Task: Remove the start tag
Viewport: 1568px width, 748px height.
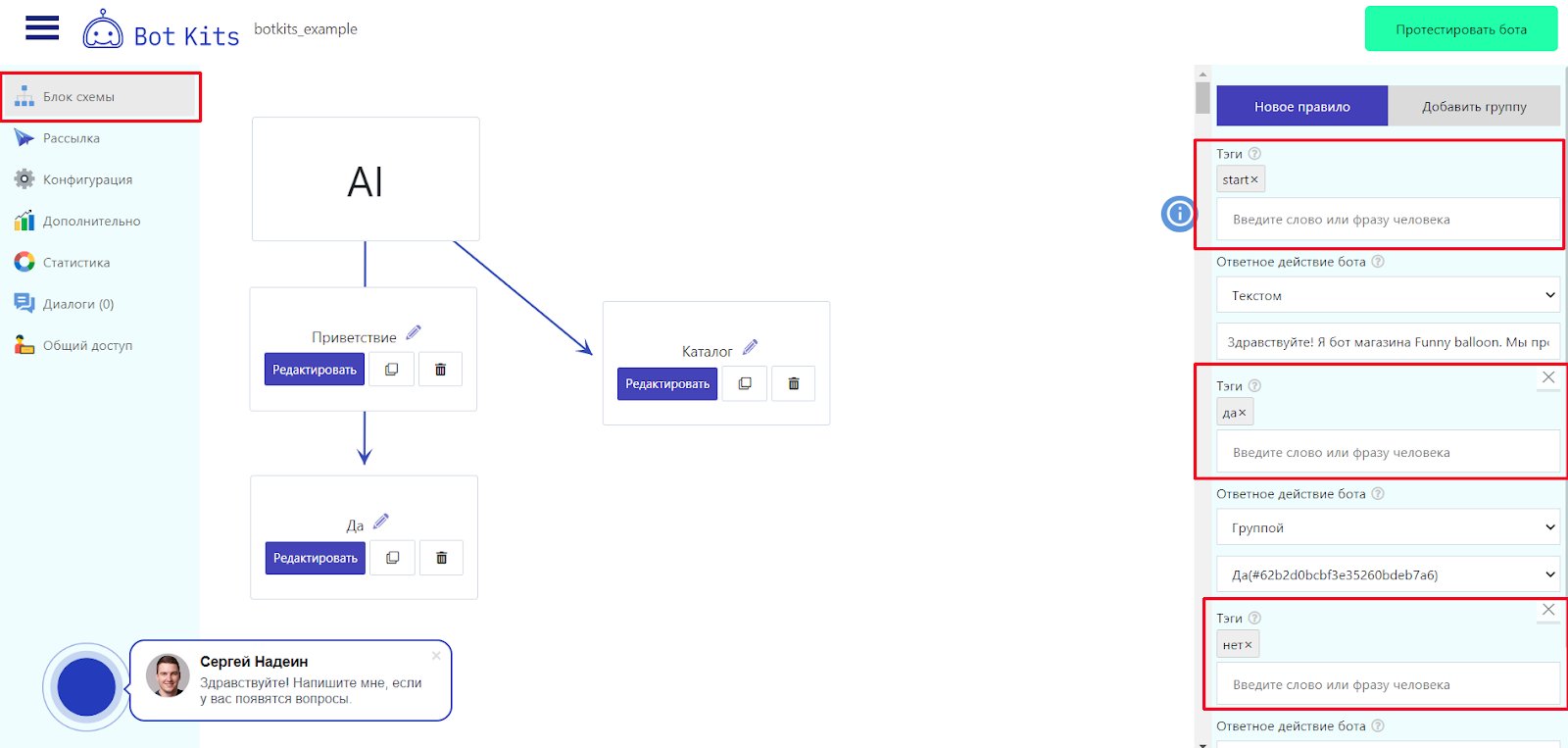Action: 1254,180
